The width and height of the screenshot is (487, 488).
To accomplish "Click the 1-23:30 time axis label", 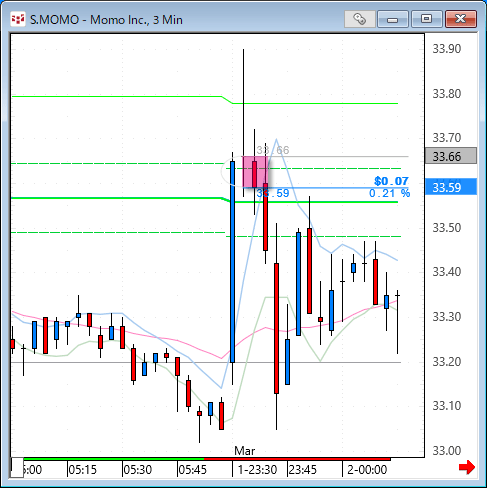I will [257, 470].
